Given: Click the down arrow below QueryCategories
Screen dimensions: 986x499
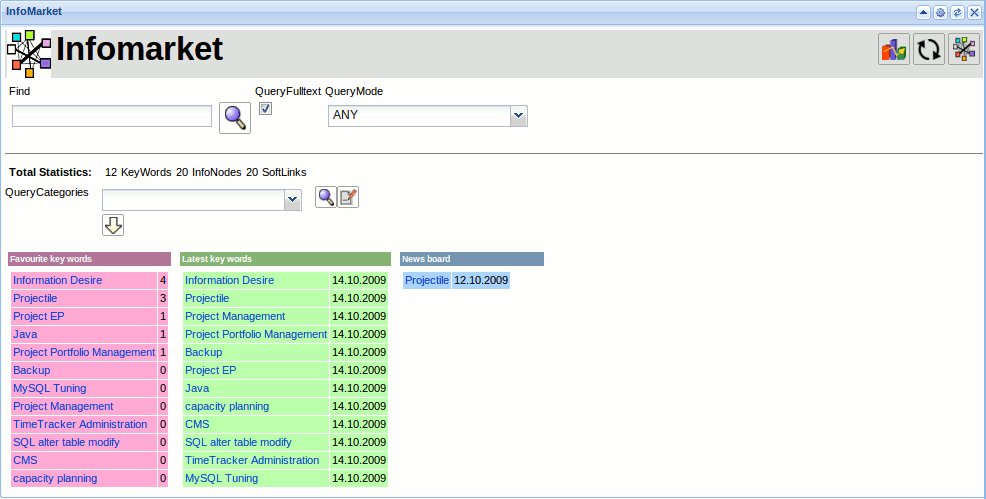Looking at the screenshot, I should [113, 225].
